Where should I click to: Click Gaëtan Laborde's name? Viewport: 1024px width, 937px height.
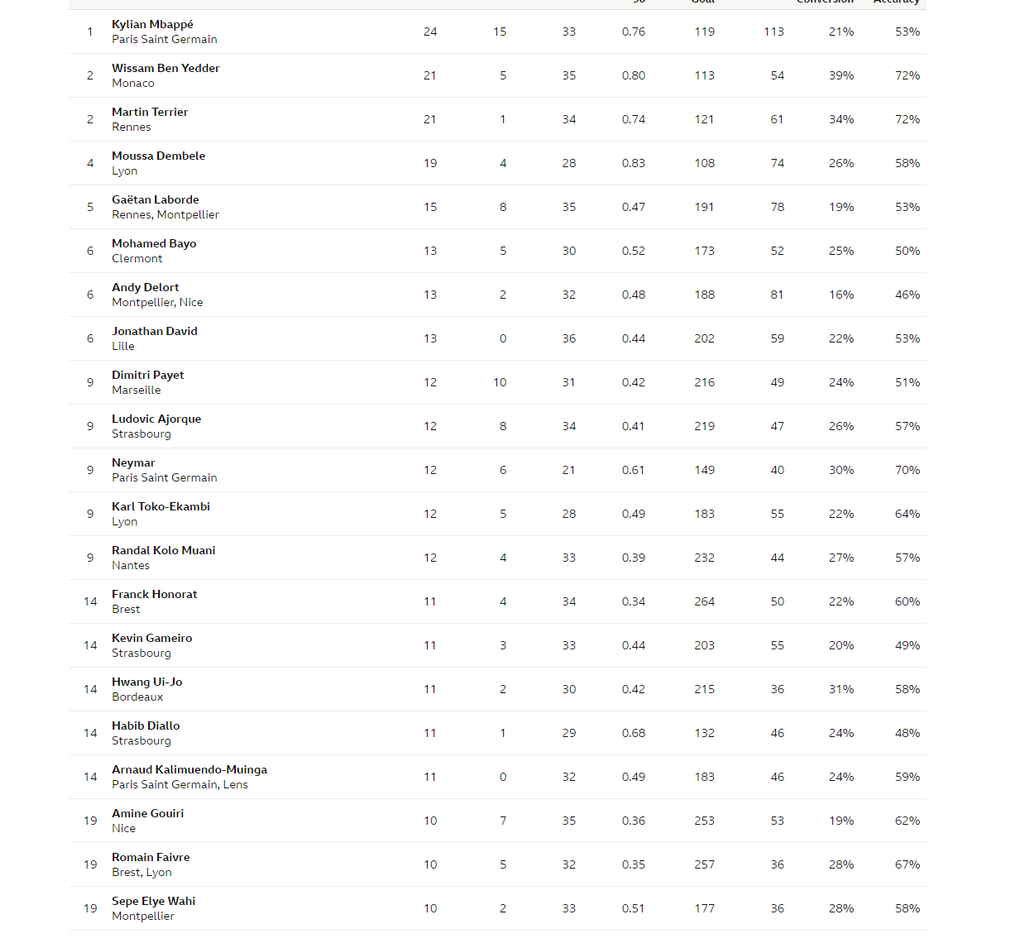155,200
